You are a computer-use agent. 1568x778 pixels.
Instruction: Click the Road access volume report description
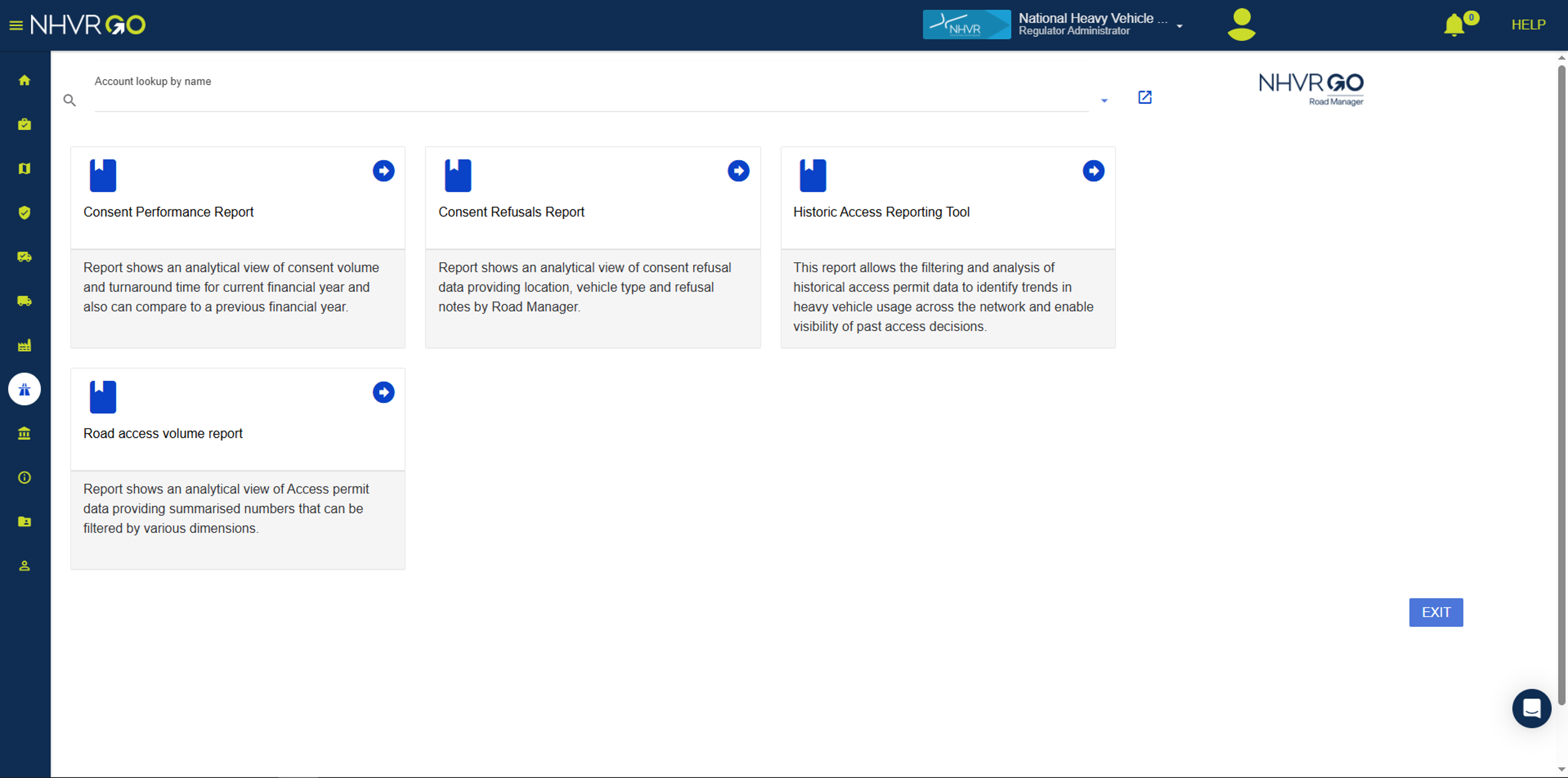tap(226, 509)
